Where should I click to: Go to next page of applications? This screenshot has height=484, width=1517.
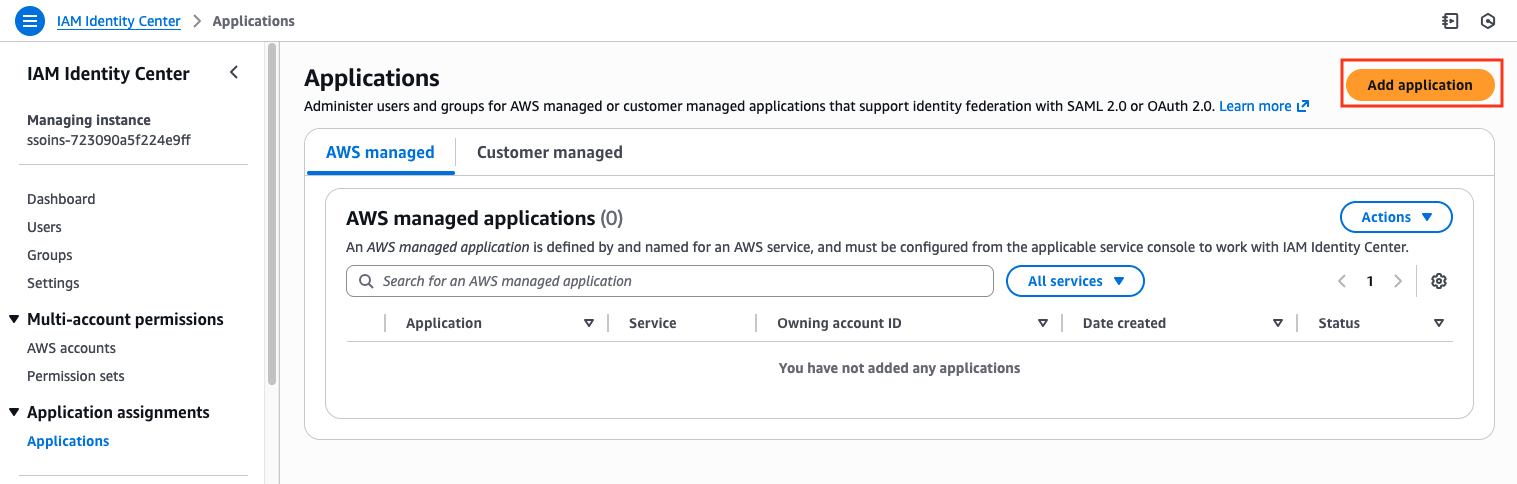pos(1398,281)
